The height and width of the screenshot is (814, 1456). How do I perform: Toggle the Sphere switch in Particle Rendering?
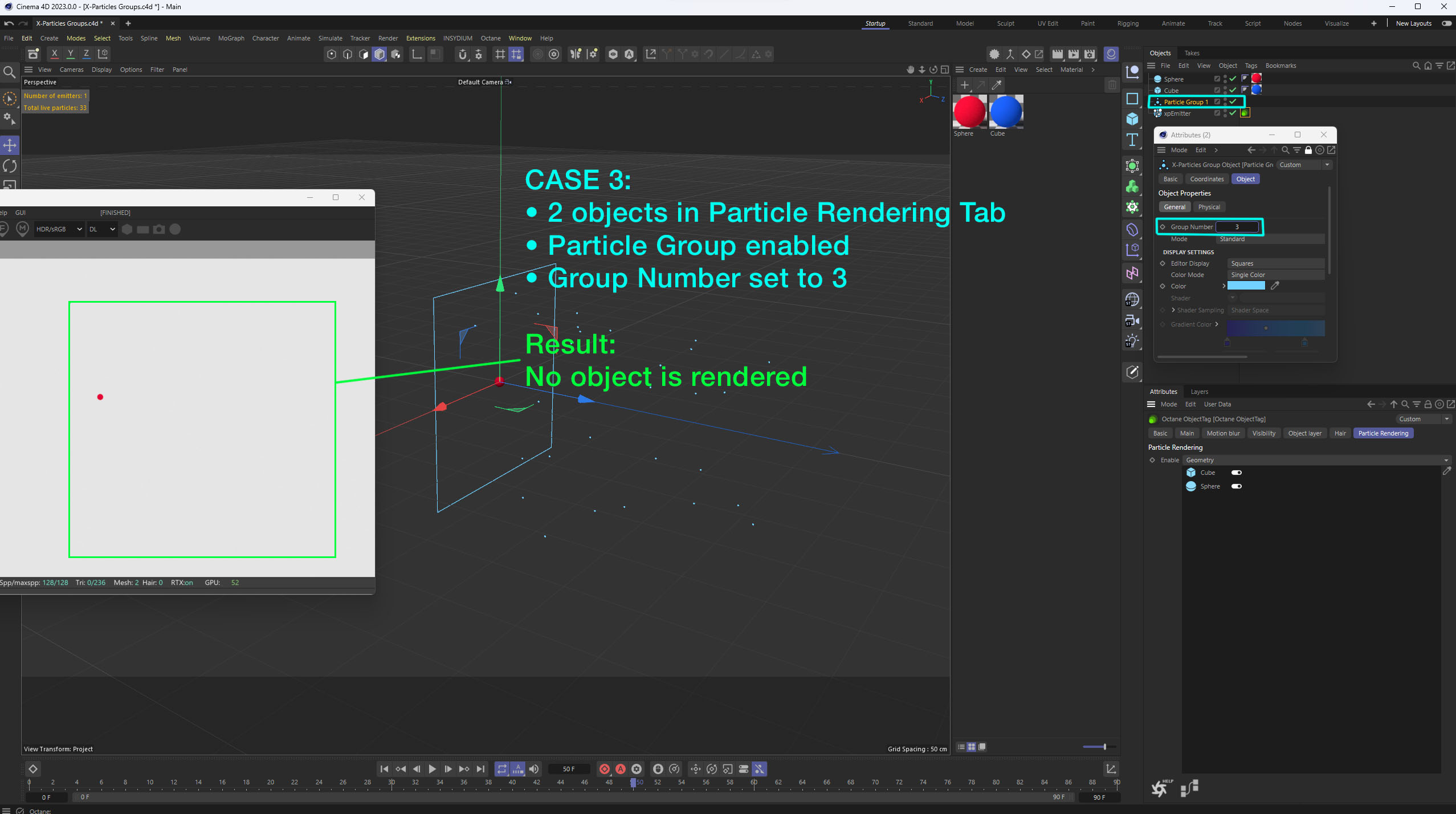pyautogui.click(x=1236, y=486)
